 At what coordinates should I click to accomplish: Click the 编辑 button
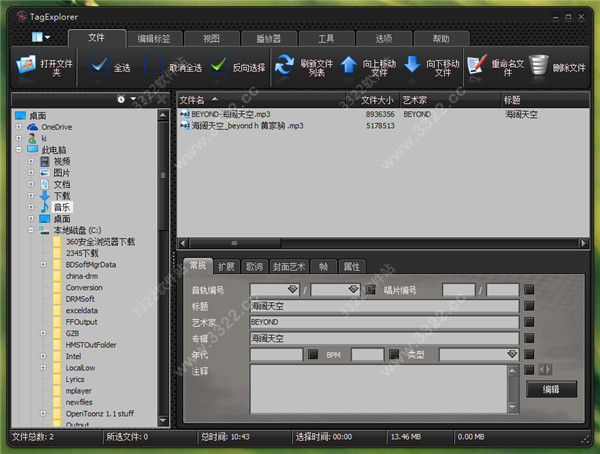551,389
